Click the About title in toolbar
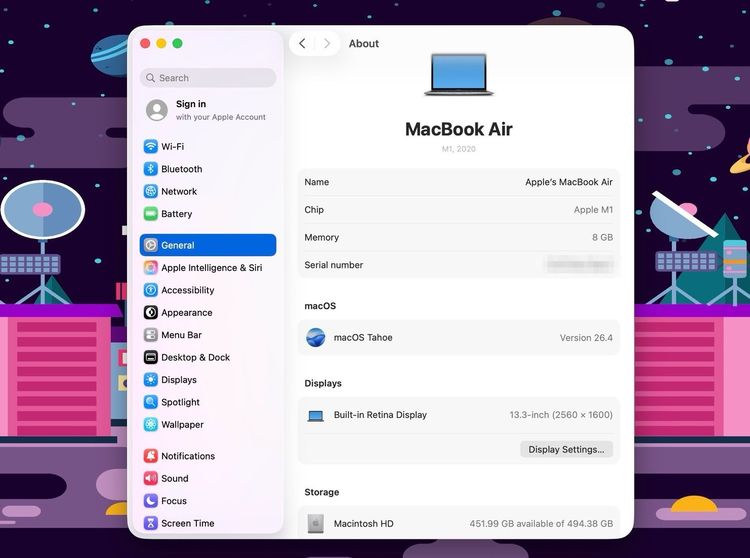 tap(364, 44)
